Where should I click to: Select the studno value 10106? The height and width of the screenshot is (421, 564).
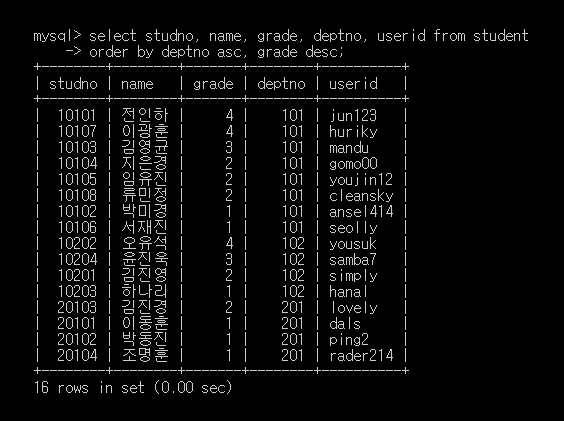77,227
